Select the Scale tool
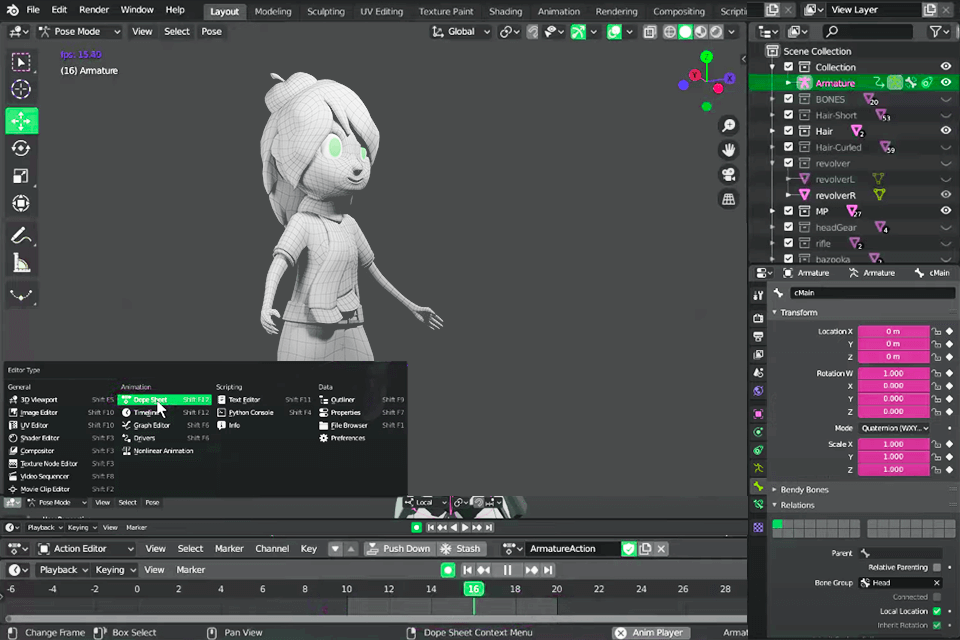 click(20, 175)
